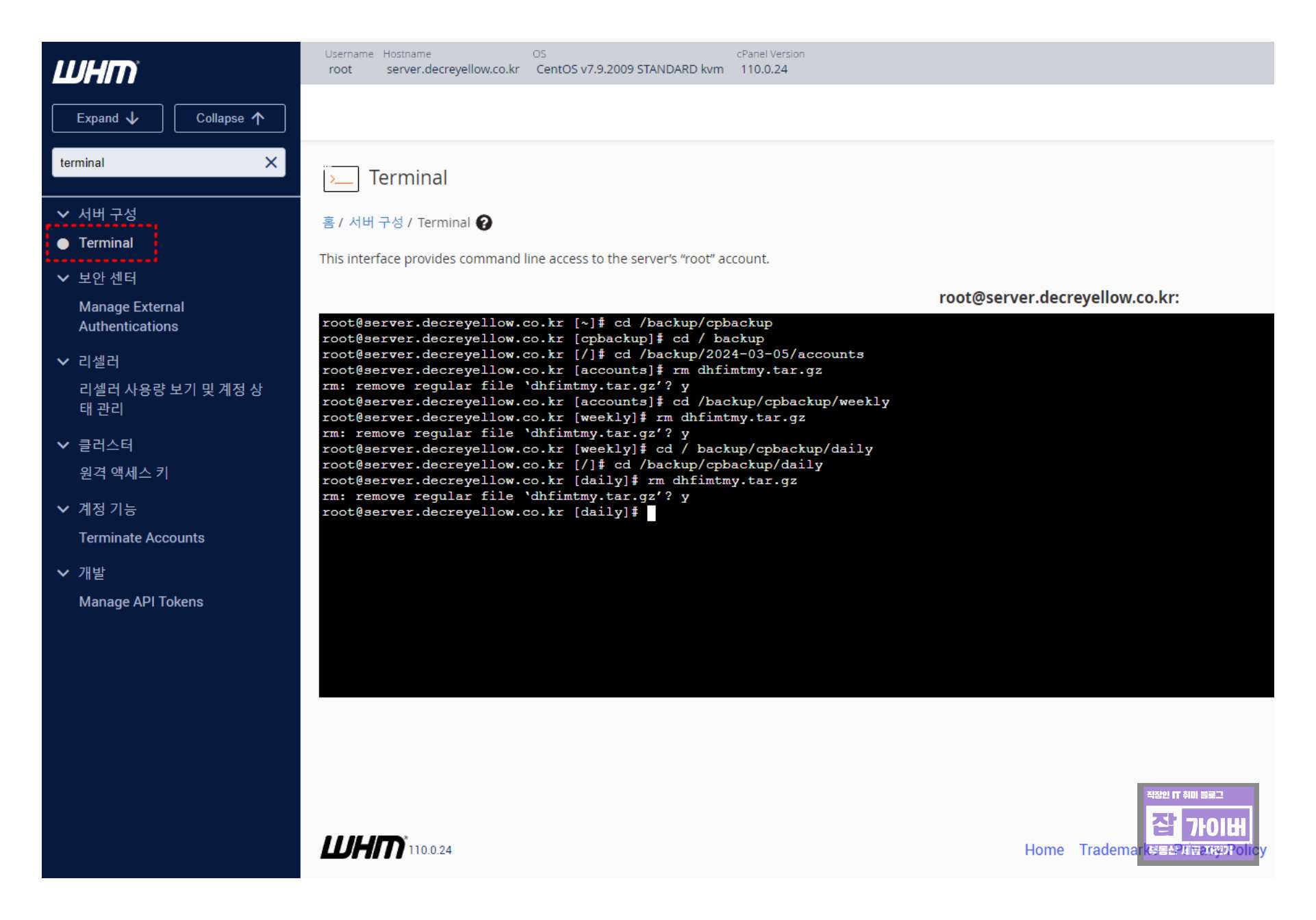
Task: Open Terminate Accounts menu item
Action: 141,538
